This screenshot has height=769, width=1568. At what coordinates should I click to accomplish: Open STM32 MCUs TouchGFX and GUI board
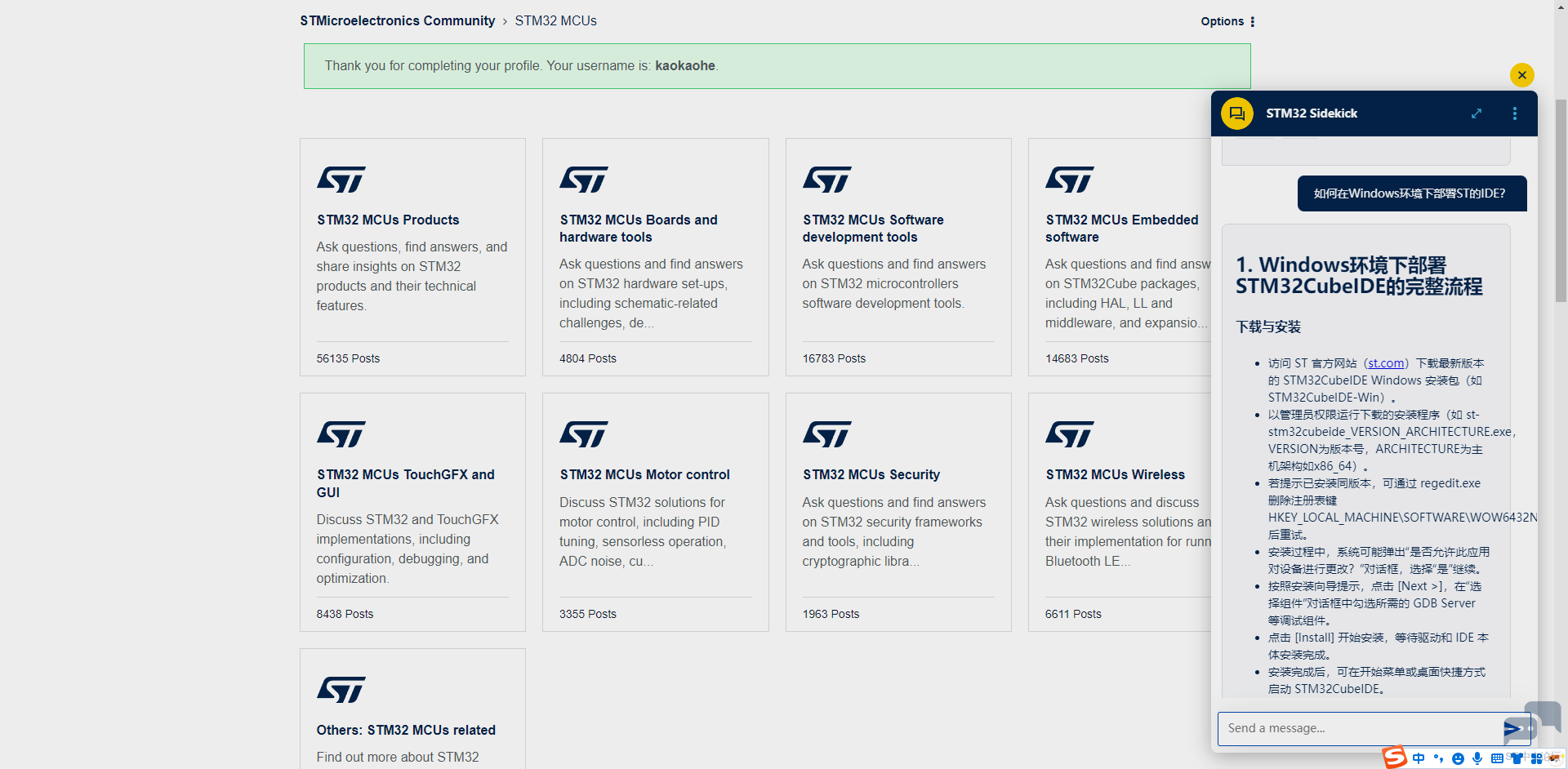pos(405,483)
